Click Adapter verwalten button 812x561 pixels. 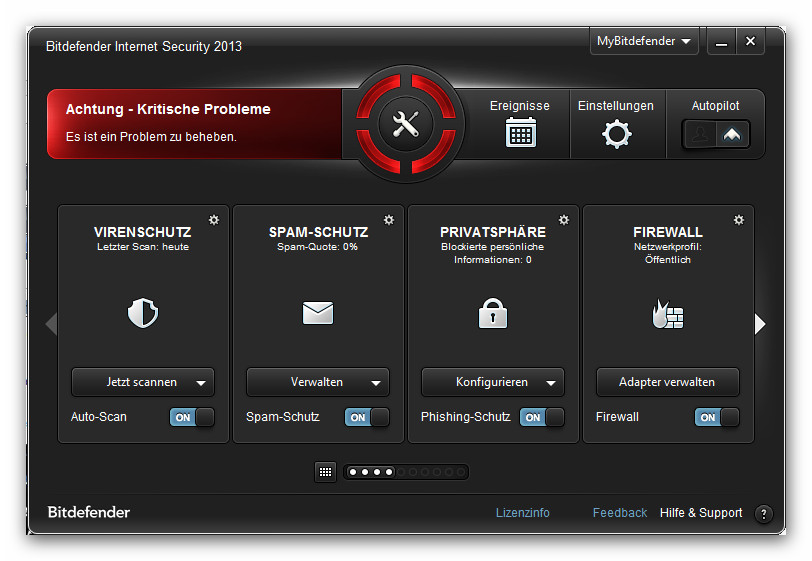668,382
